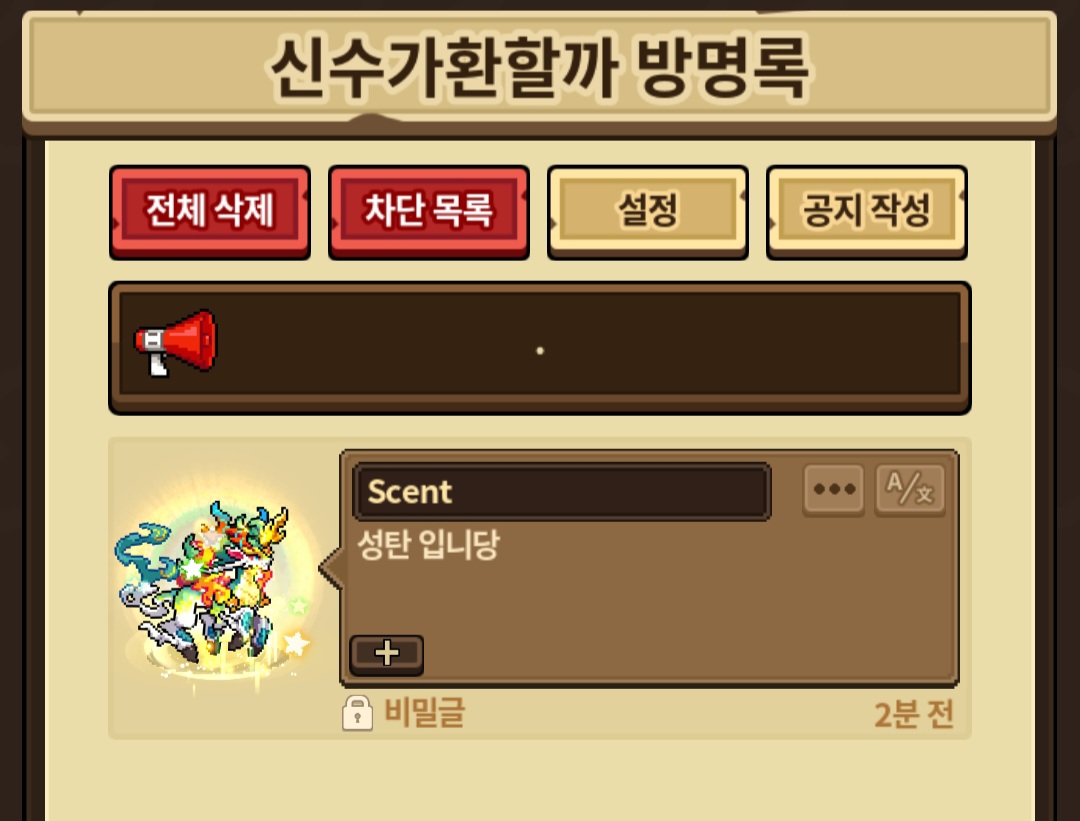Click the dot text in the notice bar
1080x821 pixels.
tap(540, 351)
